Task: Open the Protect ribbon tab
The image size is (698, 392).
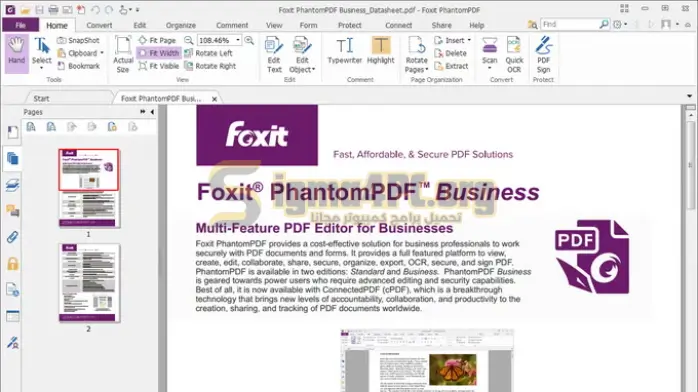Action: point(349,25)
